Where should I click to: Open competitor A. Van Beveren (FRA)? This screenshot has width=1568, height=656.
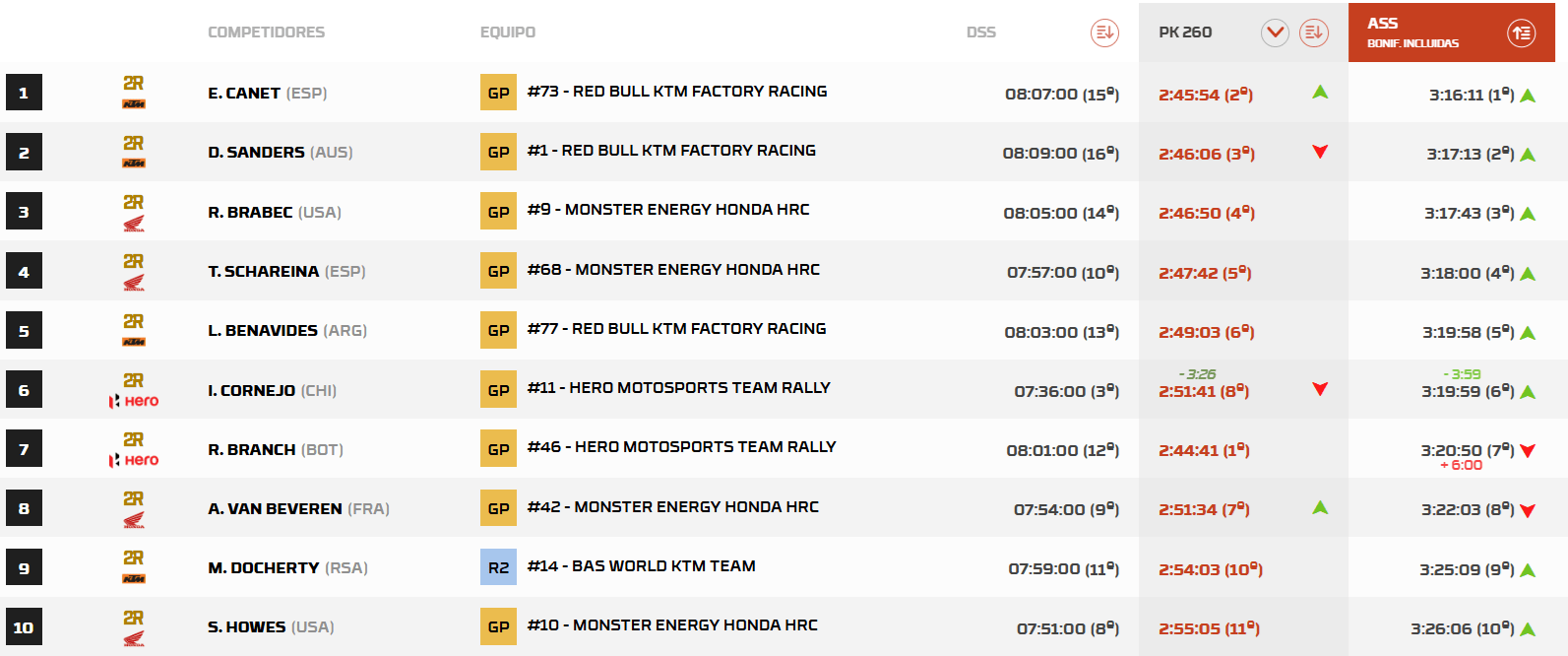coord(298,509)
